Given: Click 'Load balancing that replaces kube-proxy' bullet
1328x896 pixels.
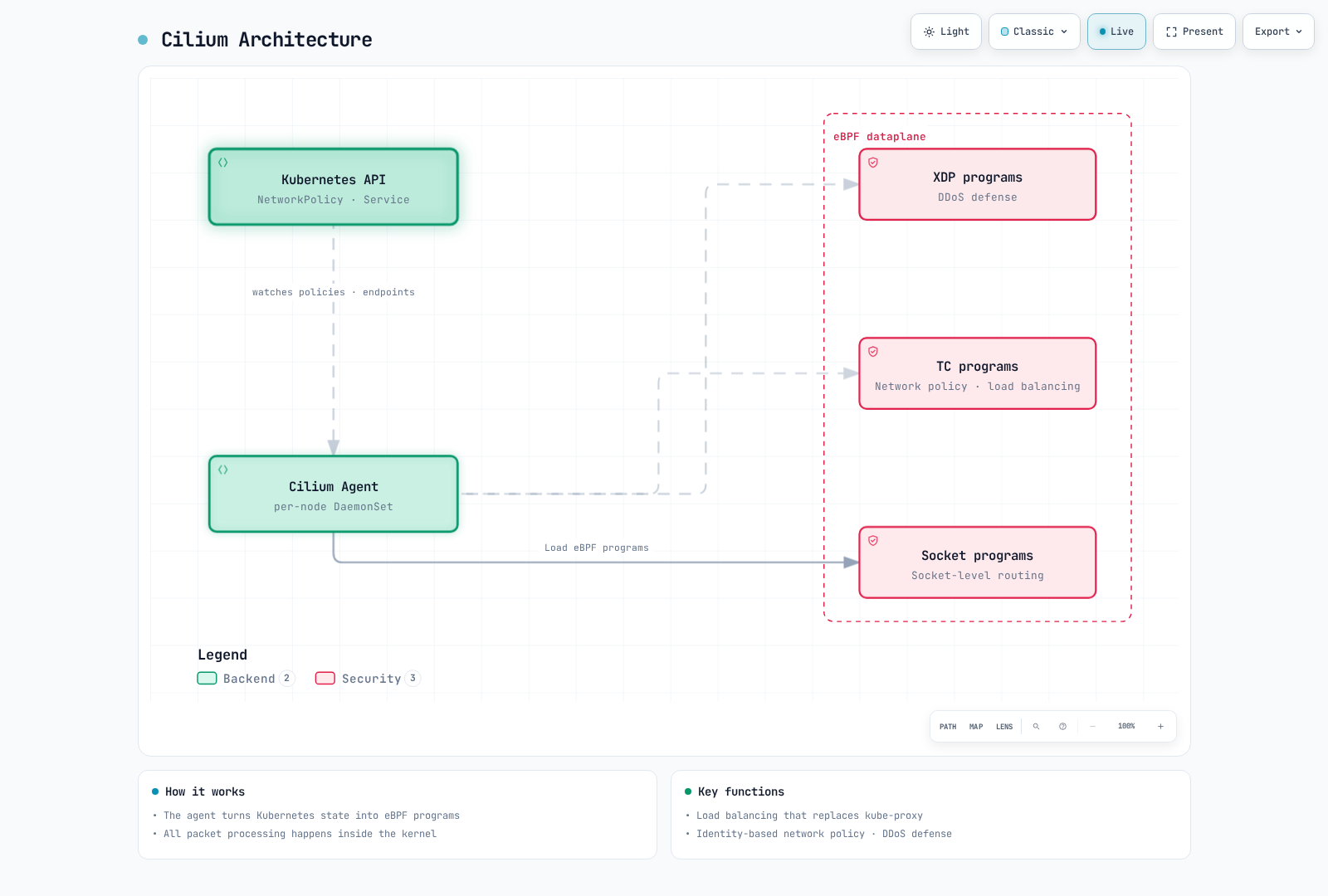Looking at the screenshot, I should coord(809,816).
